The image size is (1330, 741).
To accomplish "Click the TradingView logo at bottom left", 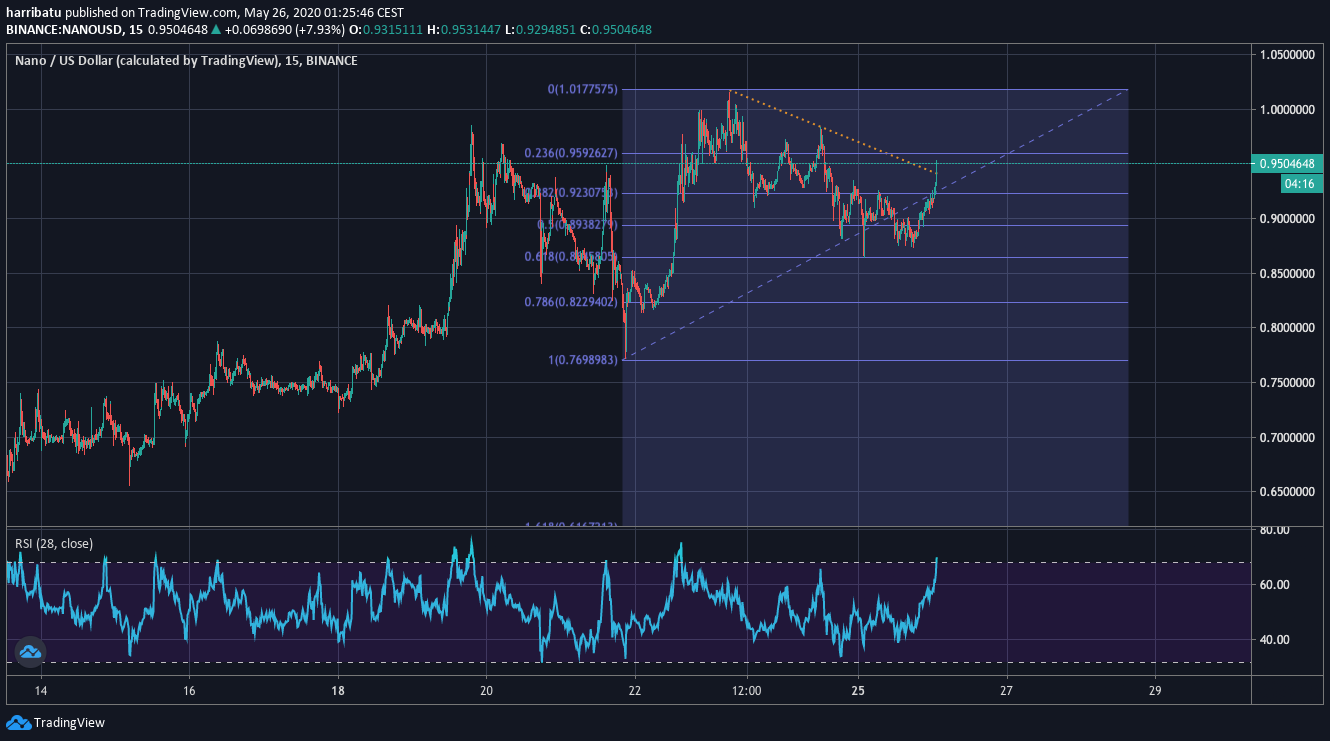I will point(56,722).
